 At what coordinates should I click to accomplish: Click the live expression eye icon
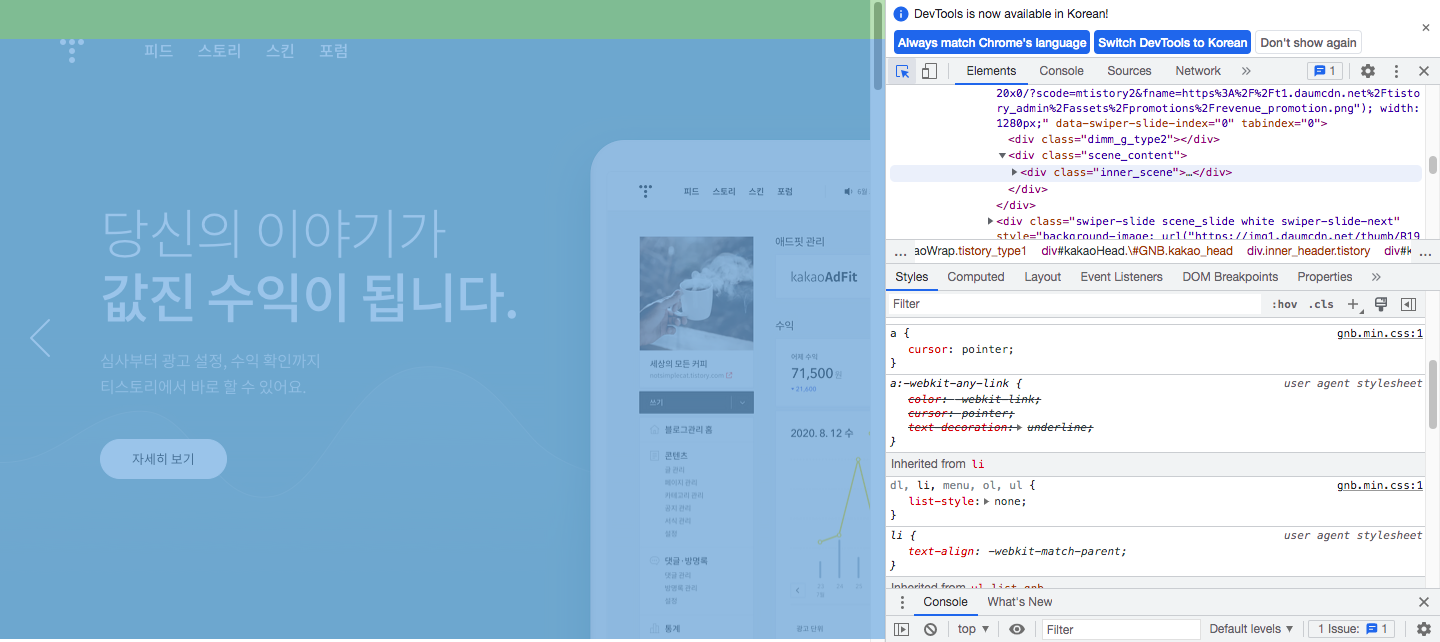1017,629
